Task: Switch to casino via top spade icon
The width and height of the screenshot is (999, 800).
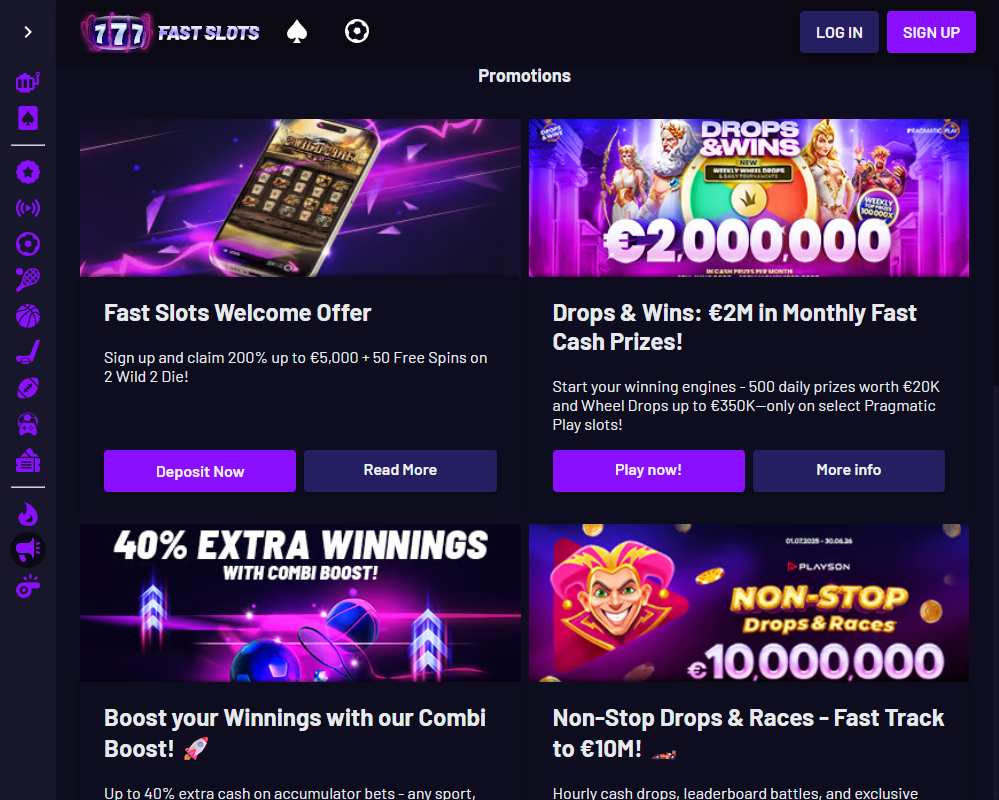Action: tap(297, 31)
